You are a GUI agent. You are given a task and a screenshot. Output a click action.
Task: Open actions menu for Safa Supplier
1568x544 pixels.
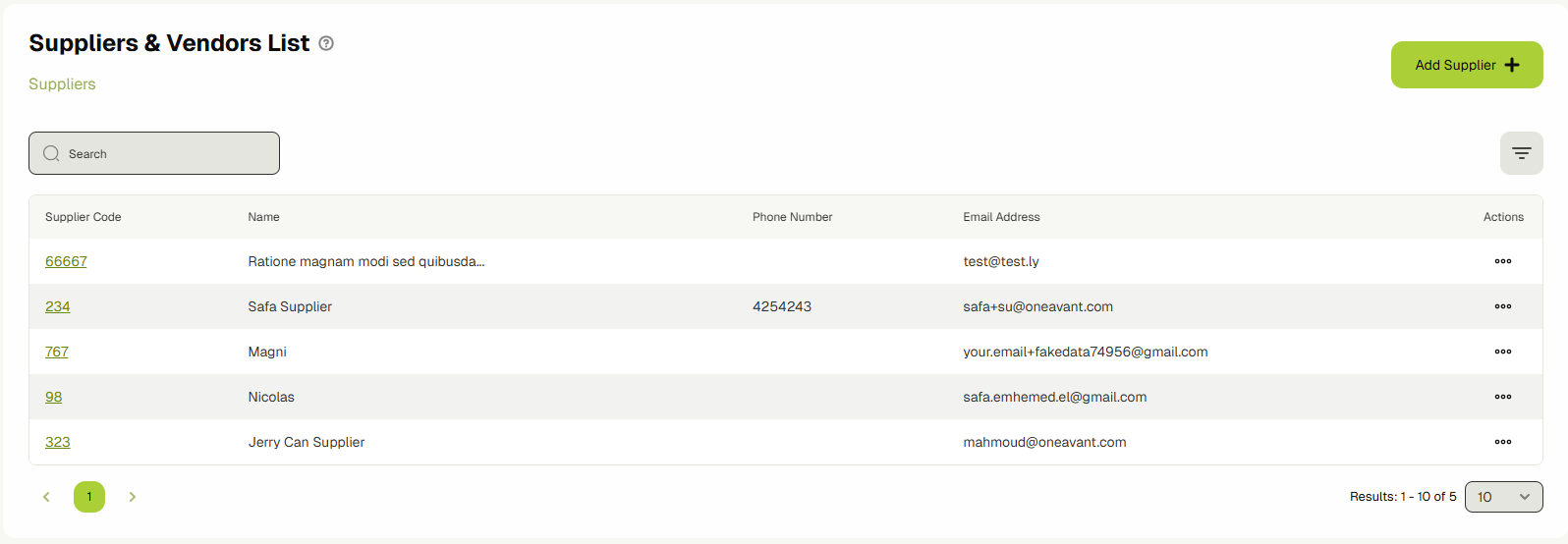coord(1502,306)
